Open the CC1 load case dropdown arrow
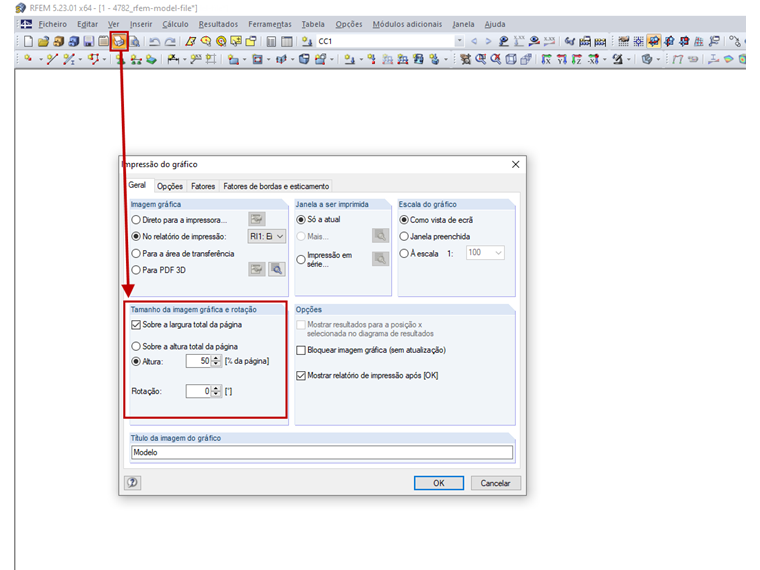The height and width of the screenshot is (570, 760). tap(459, 41)
